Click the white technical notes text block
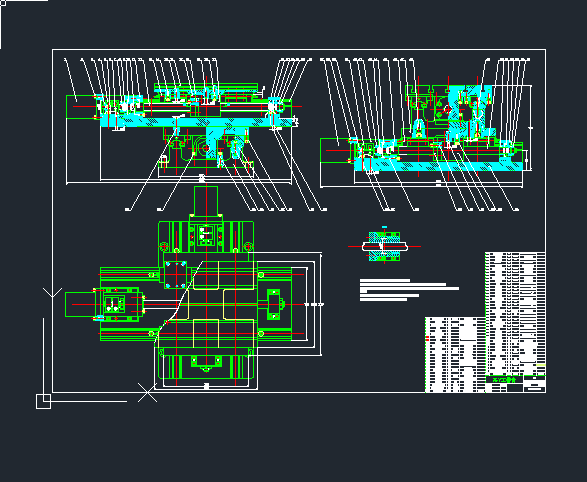The height and width of the screenshot is (482, 587). (x=409, y=290)
